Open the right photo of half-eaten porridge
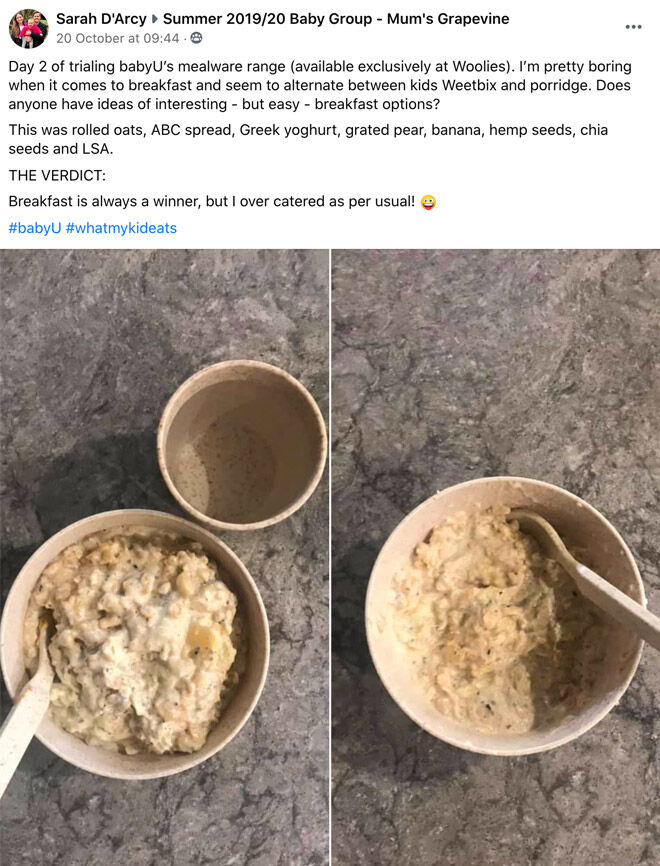Viewport: 660px width, 866px height. point(496,557)
